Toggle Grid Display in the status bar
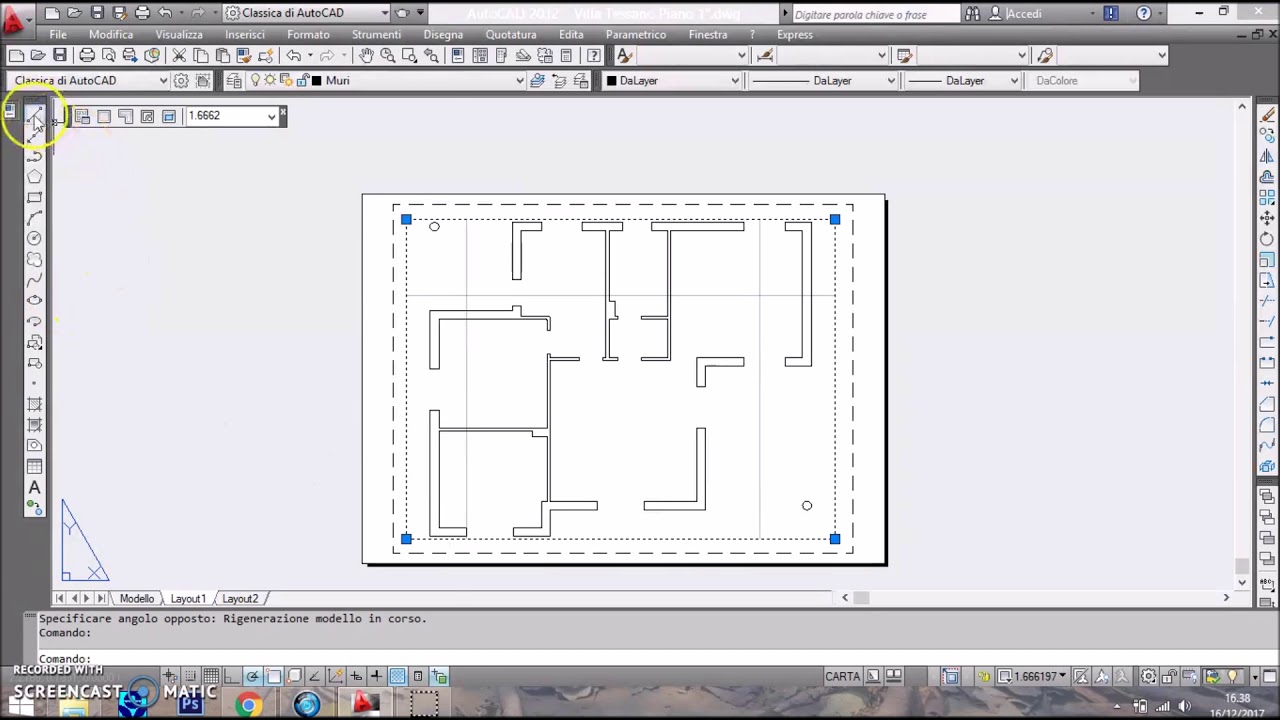1280x720 pixels. tap(211, 676)
